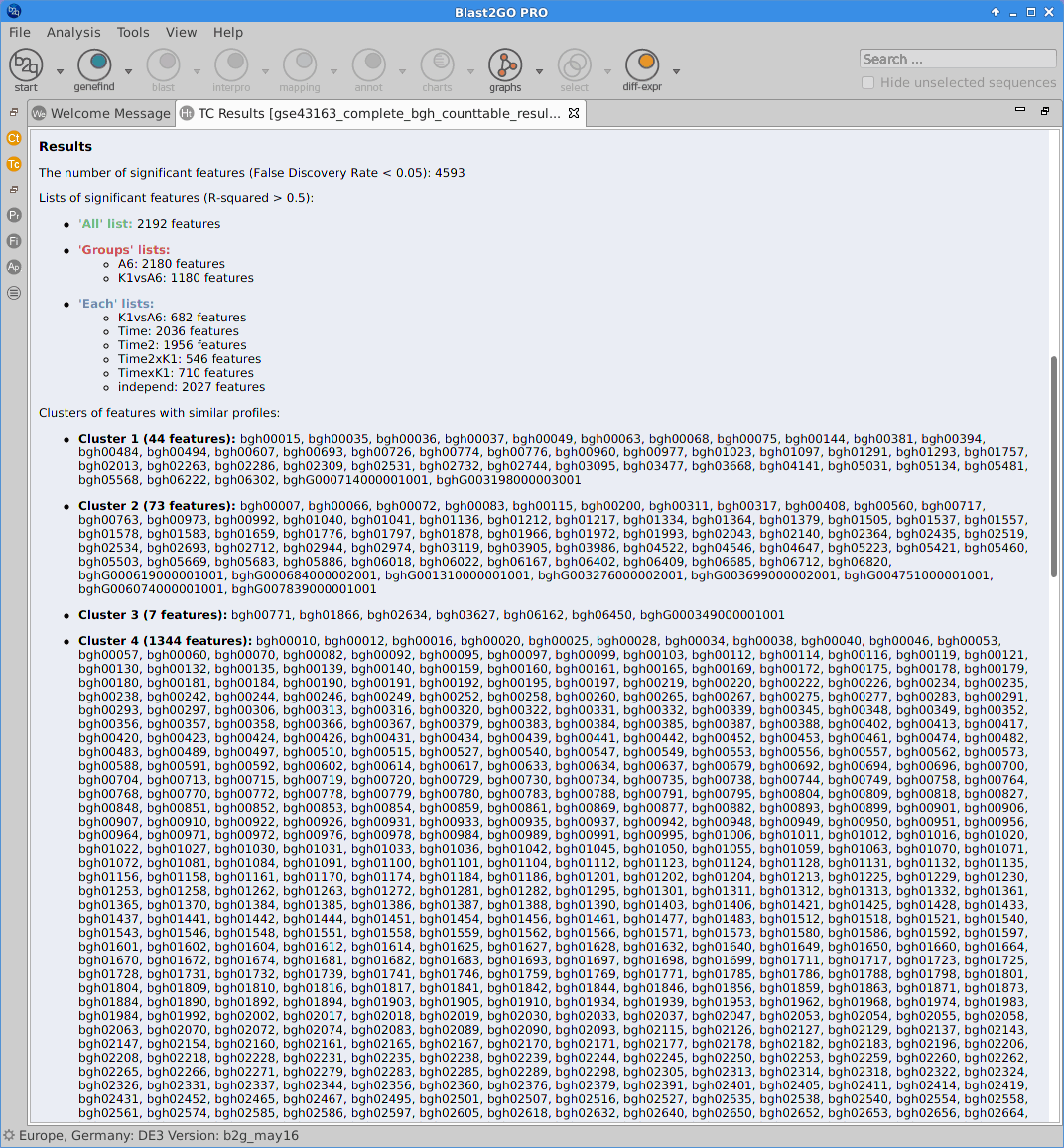Screen dimensions: 1064x1148
Task: Click the 'Time2xK1: 546 features' entry
Action: point(190,359)
